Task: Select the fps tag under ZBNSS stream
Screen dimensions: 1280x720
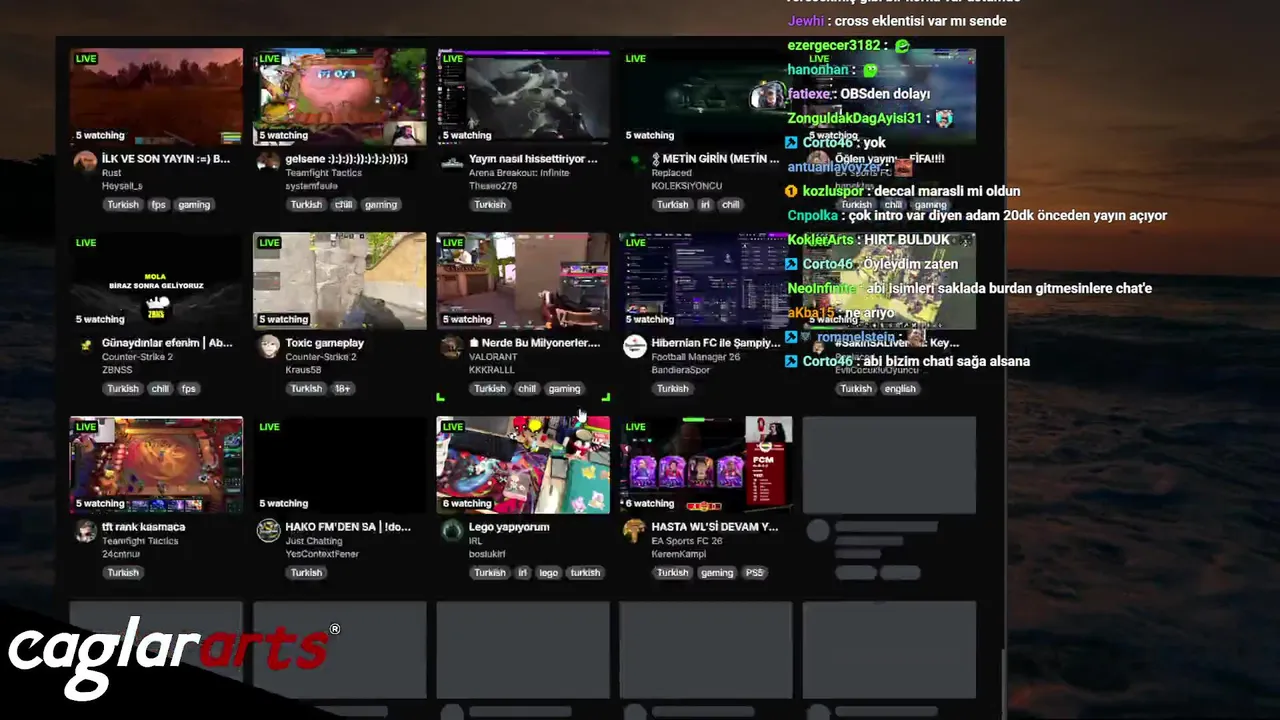Action: (x=189, y=389)
